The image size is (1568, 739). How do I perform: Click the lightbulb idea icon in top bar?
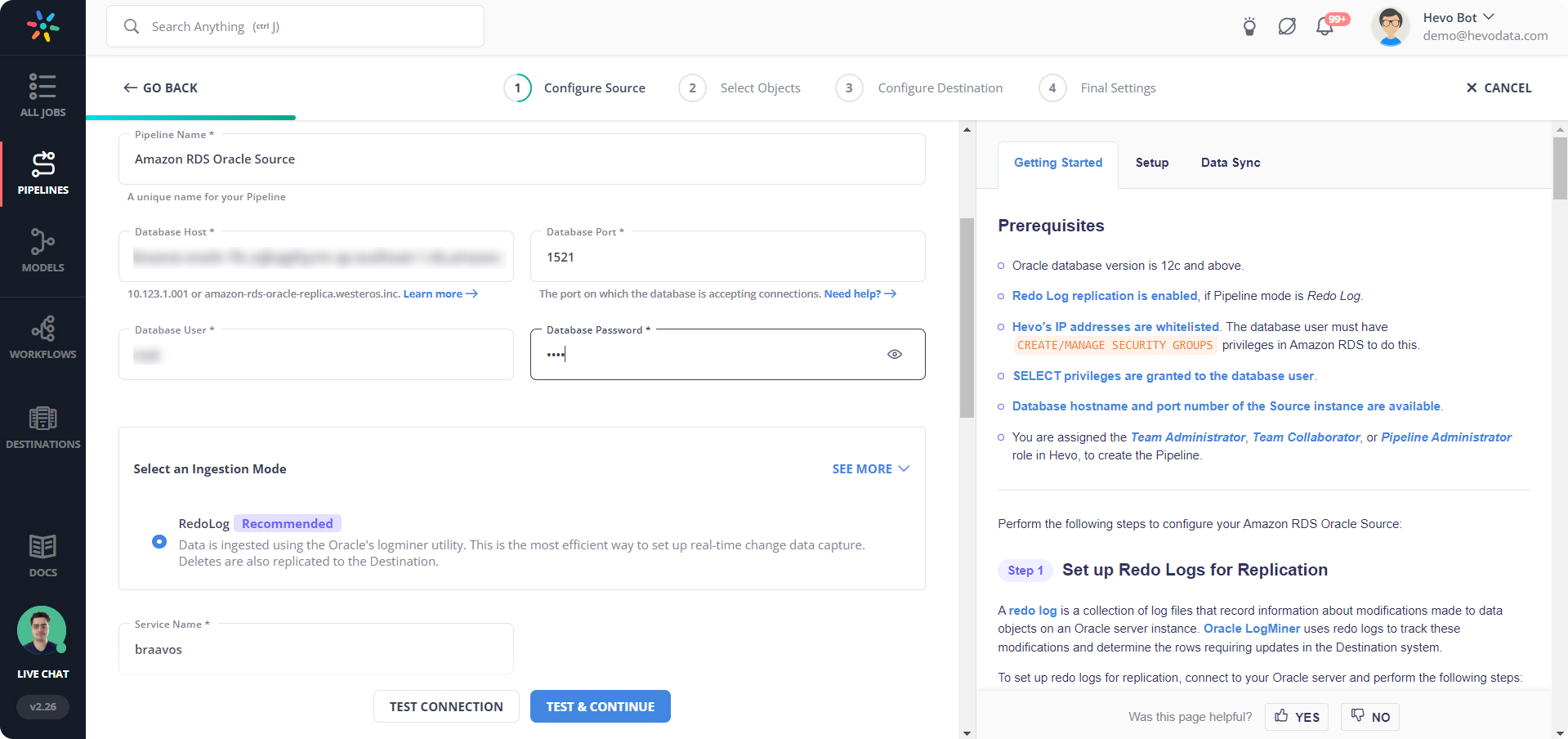1249,26
